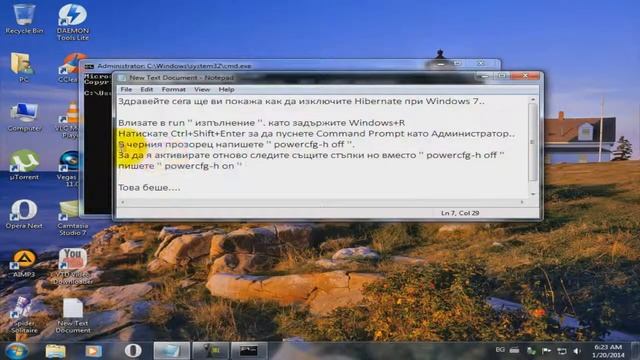Select New Text Document file on desktop
The width and height of the screenshot is (640, 360).
pos(73,315)
